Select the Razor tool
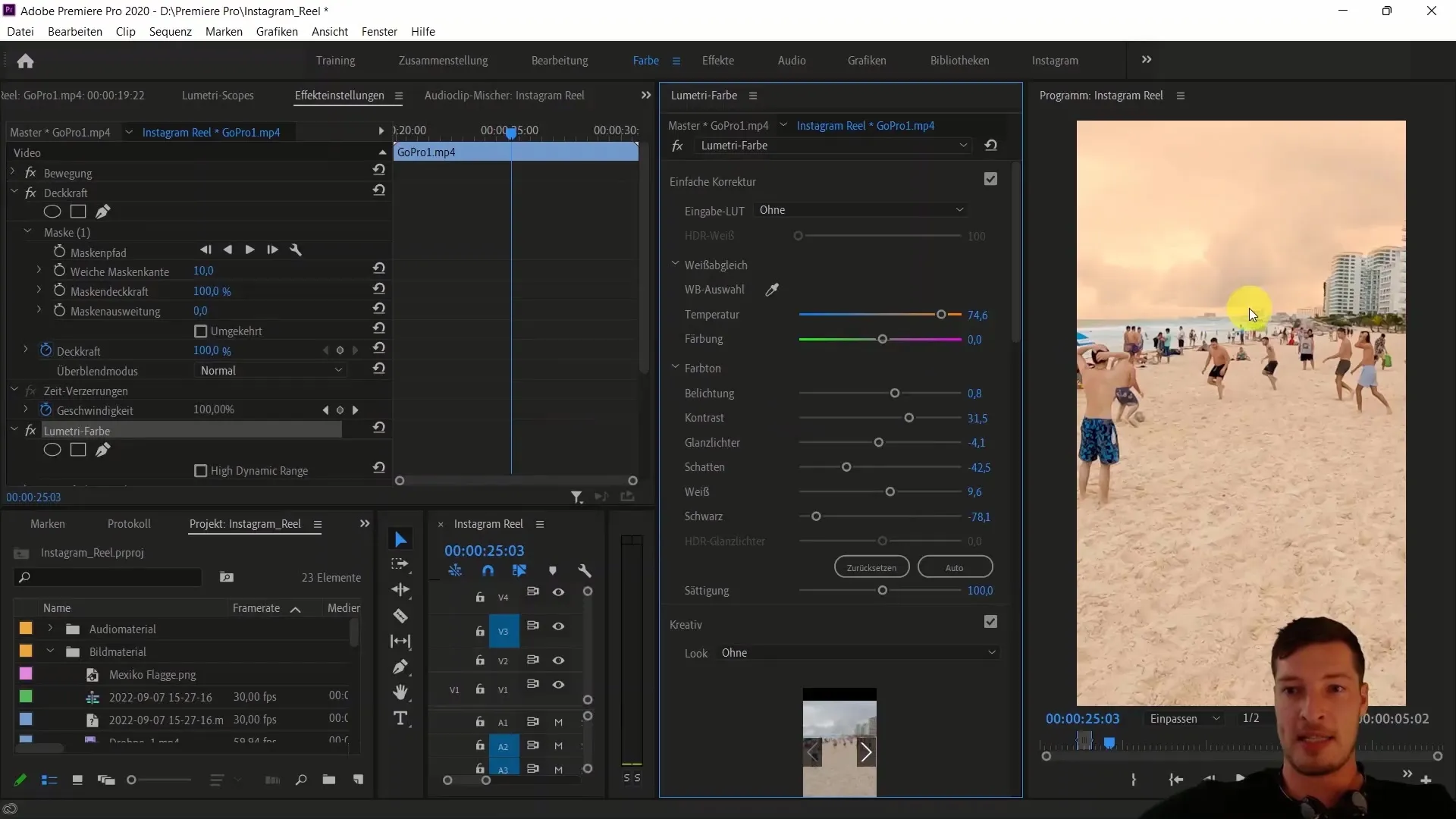 (x=400, y=616)
